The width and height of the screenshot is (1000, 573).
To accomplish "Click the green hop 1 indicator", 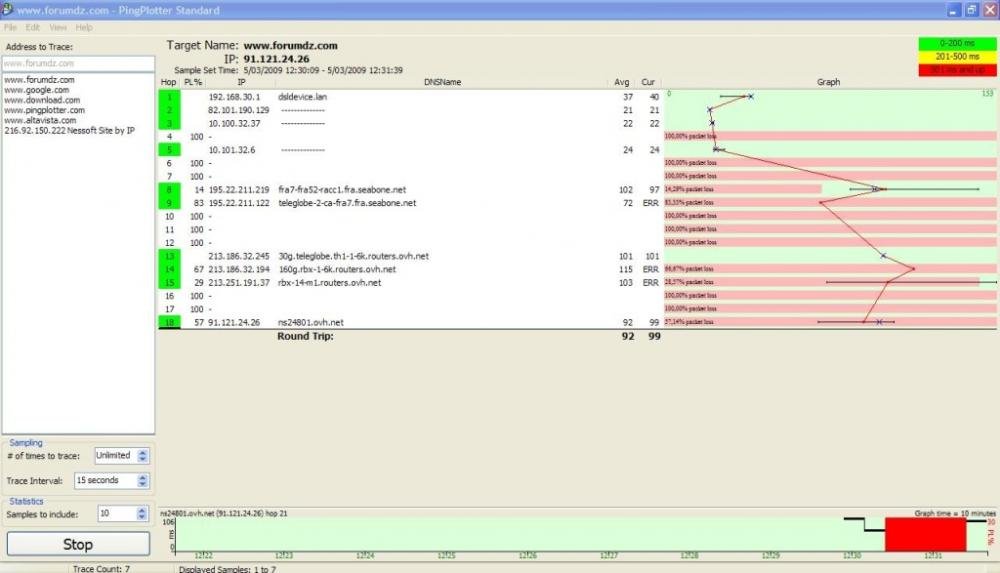I will pos(169,97).
